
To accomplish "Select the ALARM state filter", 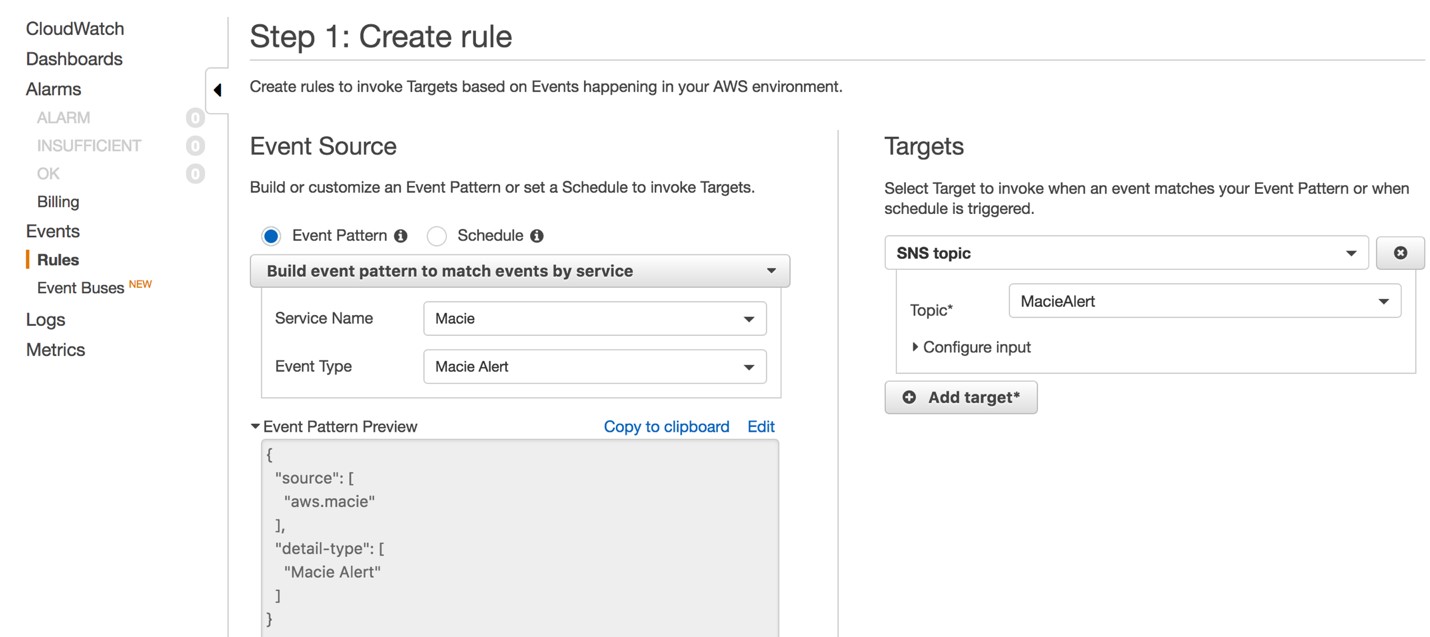I will pos(63,117).
